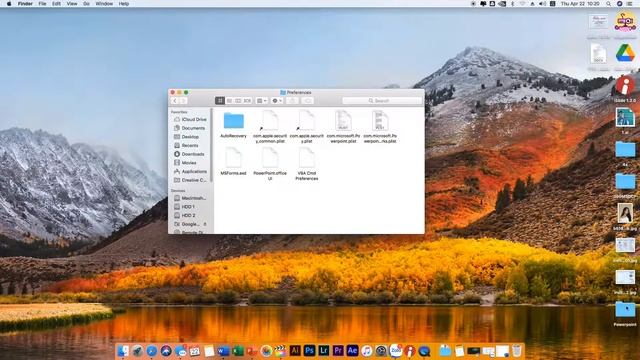Launch Adobe Premiere Pro from the Dock
The height and width of the screenshot is (360, 640).
(338, 351)
